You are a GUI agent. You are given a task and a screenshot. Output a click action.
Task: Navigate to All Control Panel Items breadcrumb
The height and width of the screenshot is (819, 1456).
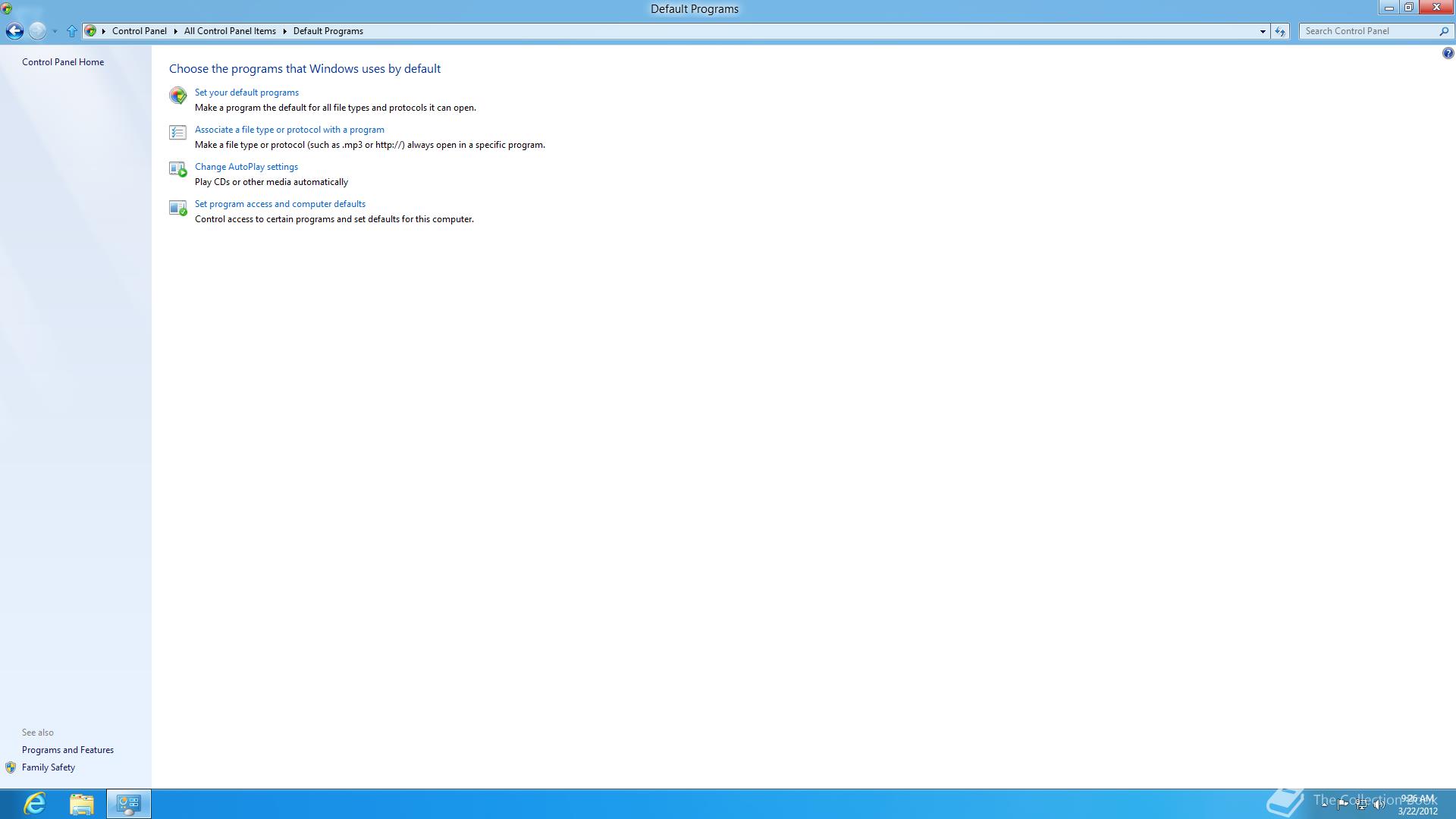pyautogui.click(x=230, y=31)
